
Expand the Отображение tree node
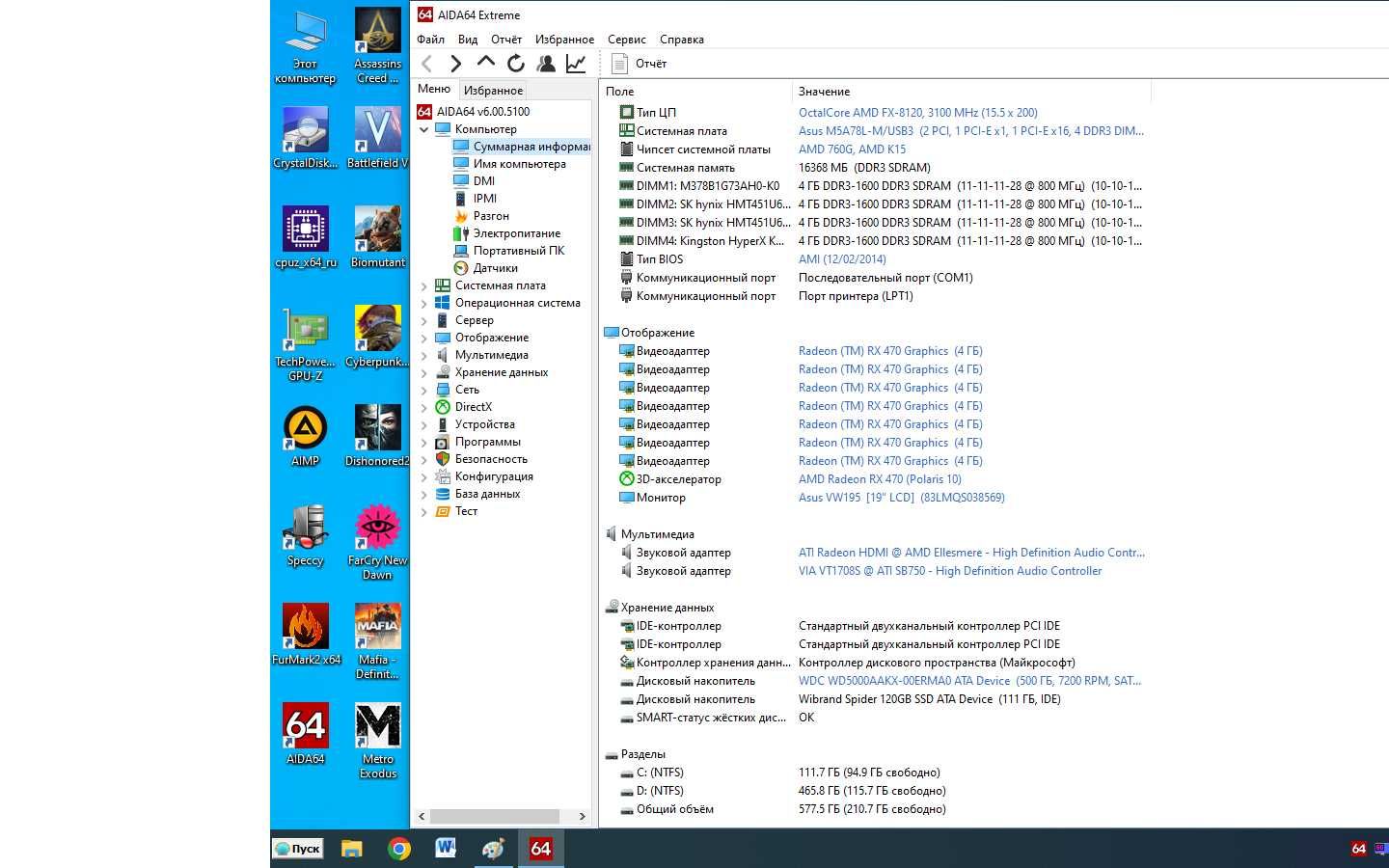tap(423, 338)
